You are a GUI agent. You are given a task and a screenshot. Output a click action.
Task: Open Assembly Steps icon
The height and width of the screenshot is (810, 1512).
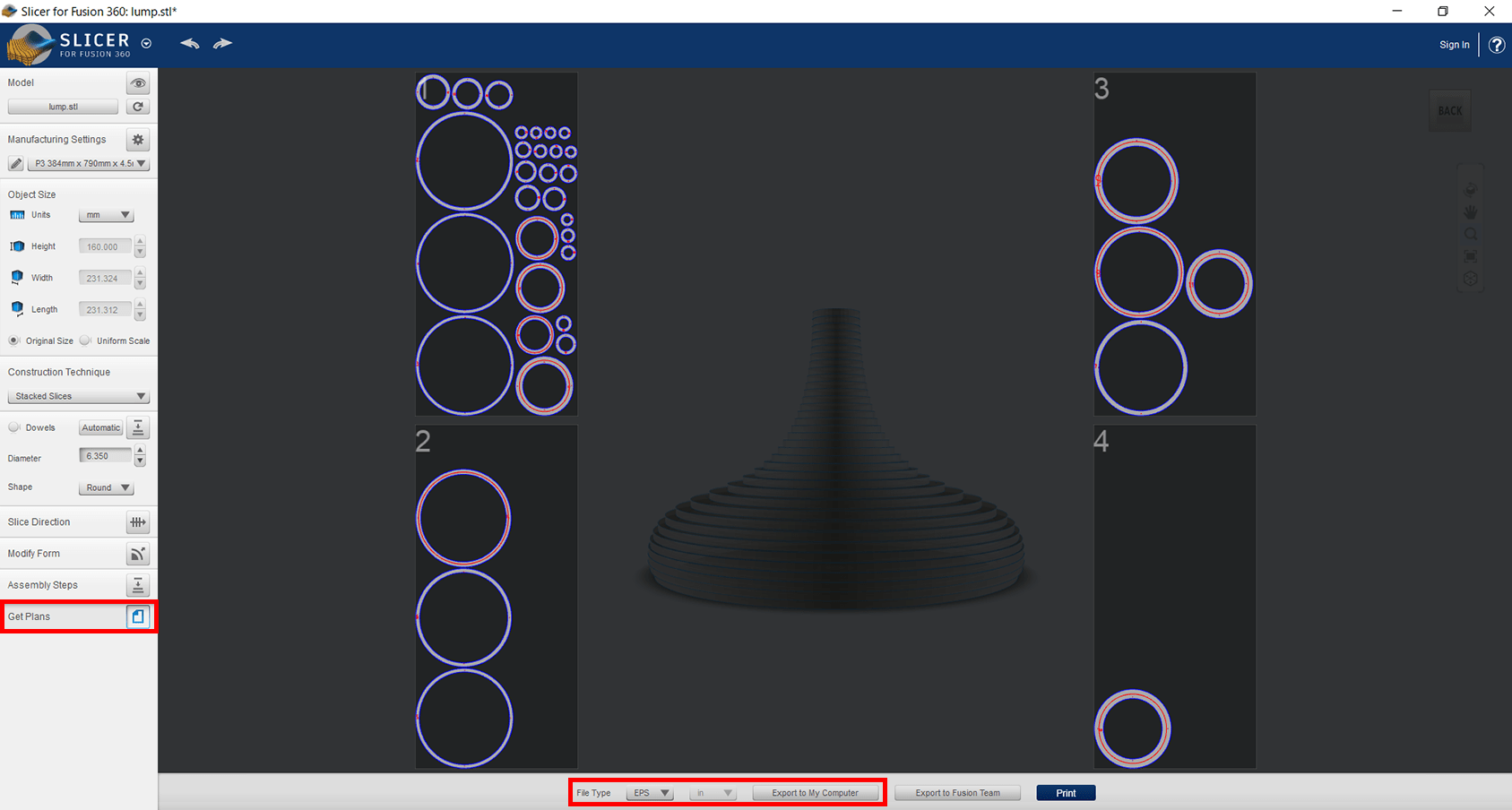[138, 585]
